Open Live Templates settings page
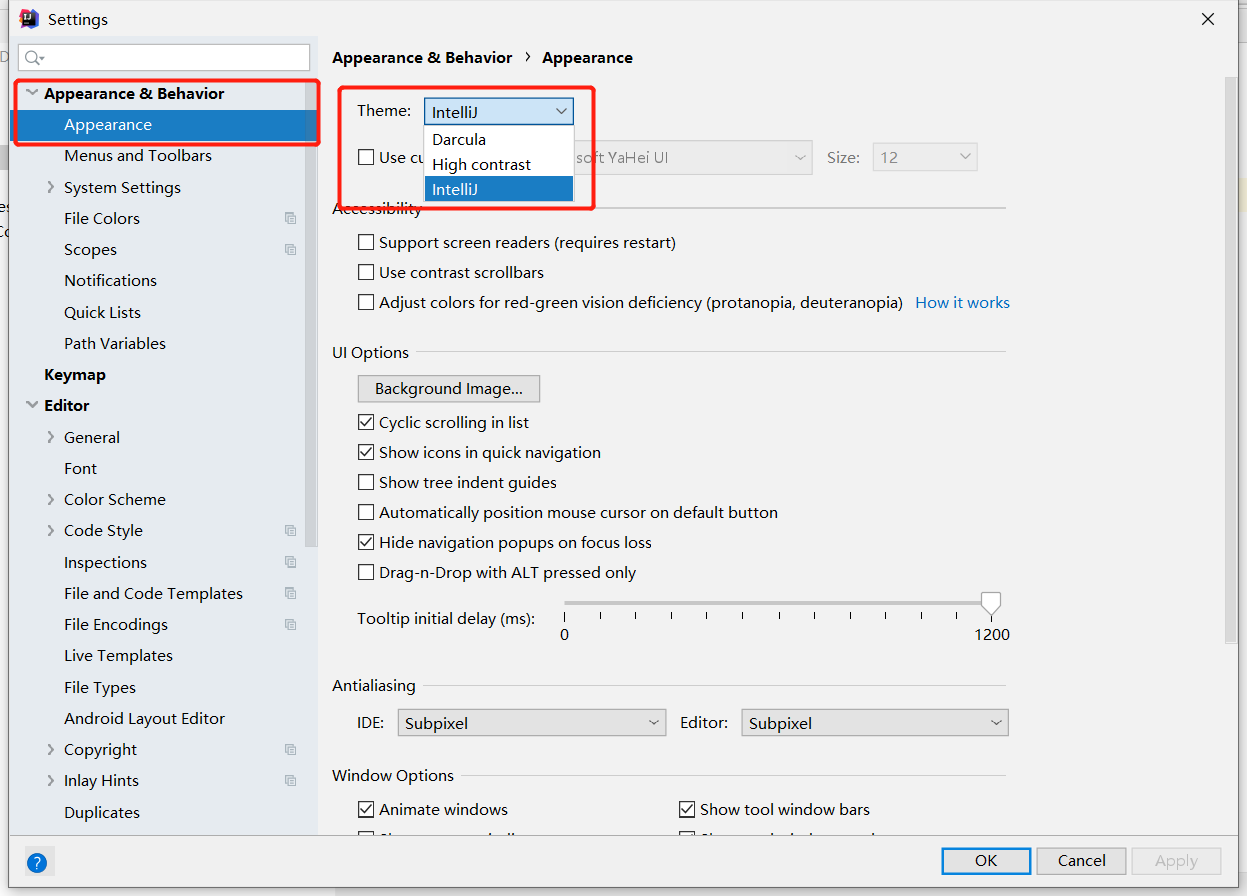Viewport: 1247px width, 896px height. (118, 656)
